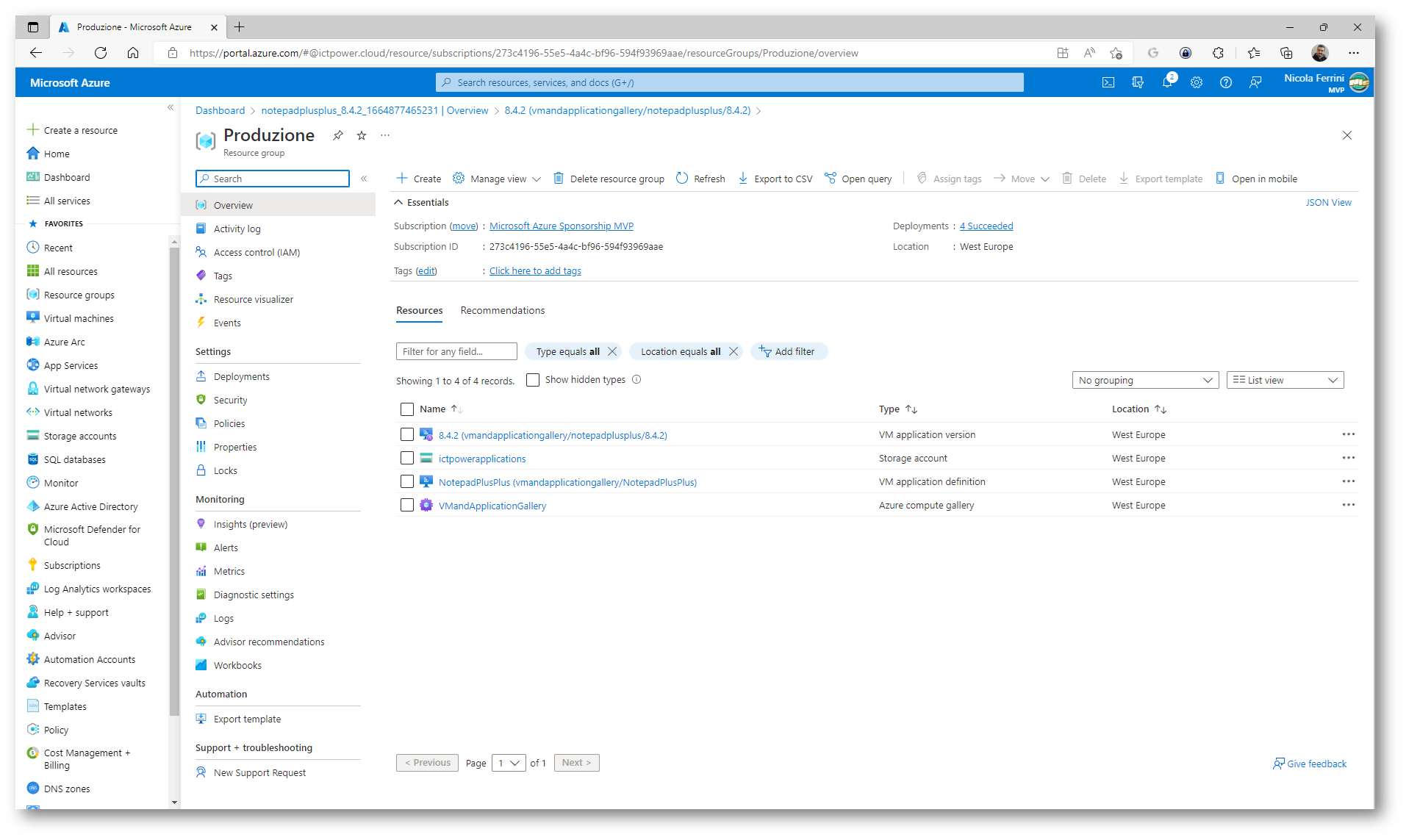Sort resources by Type column
1406x840 pixels.
897,409
